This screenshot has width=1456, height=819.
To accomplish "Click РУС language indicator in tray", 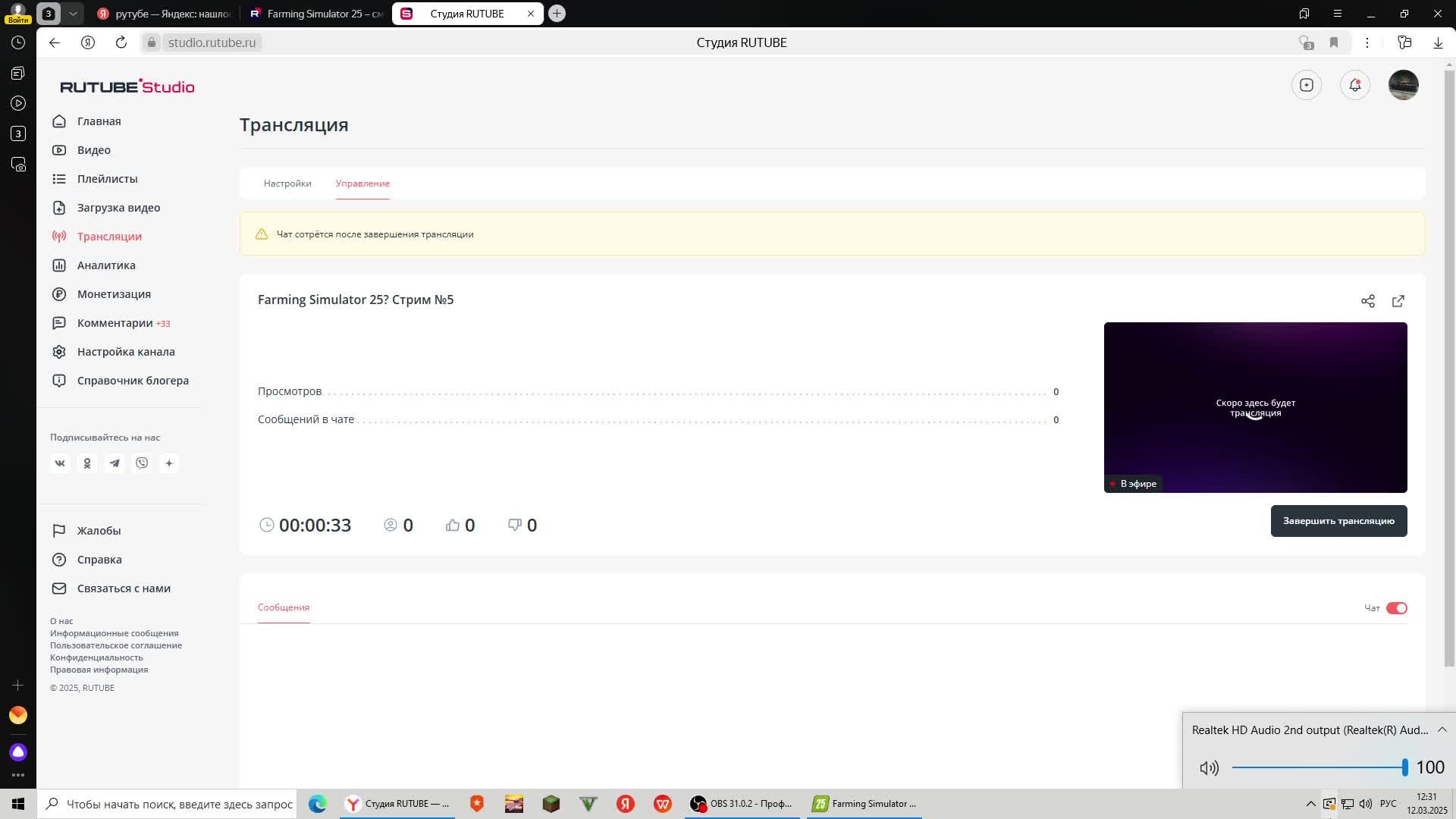I will [1388, 804].
